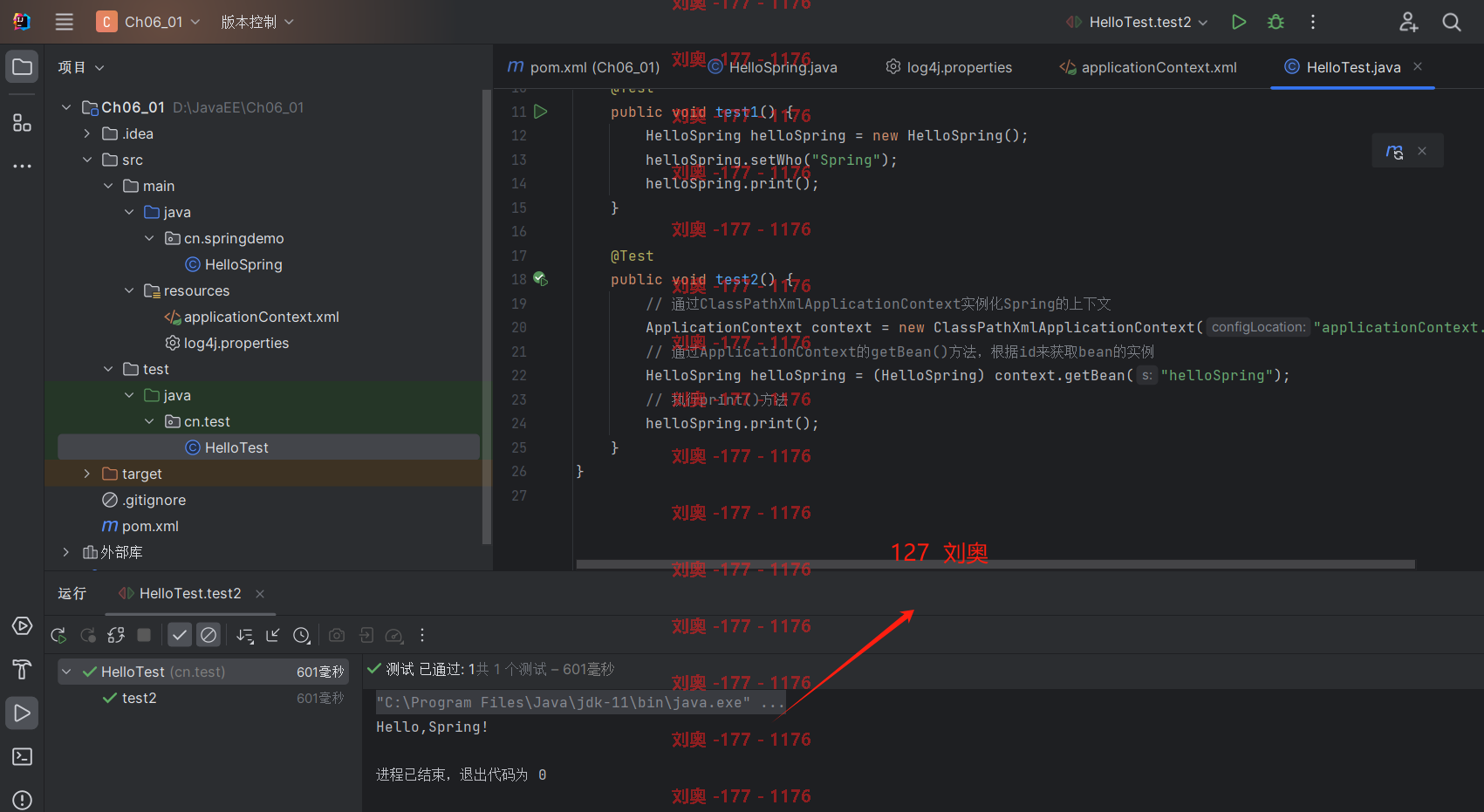
Task: Click the Maven reload floating icon
Action: 1394,151
